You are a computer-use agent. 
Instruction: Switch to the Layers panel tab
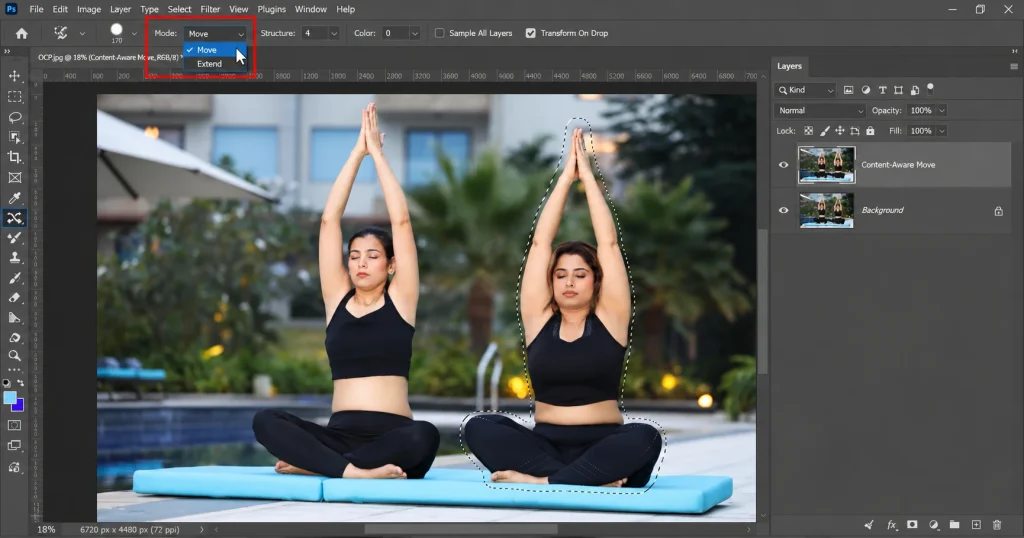[x=789, y=66]
